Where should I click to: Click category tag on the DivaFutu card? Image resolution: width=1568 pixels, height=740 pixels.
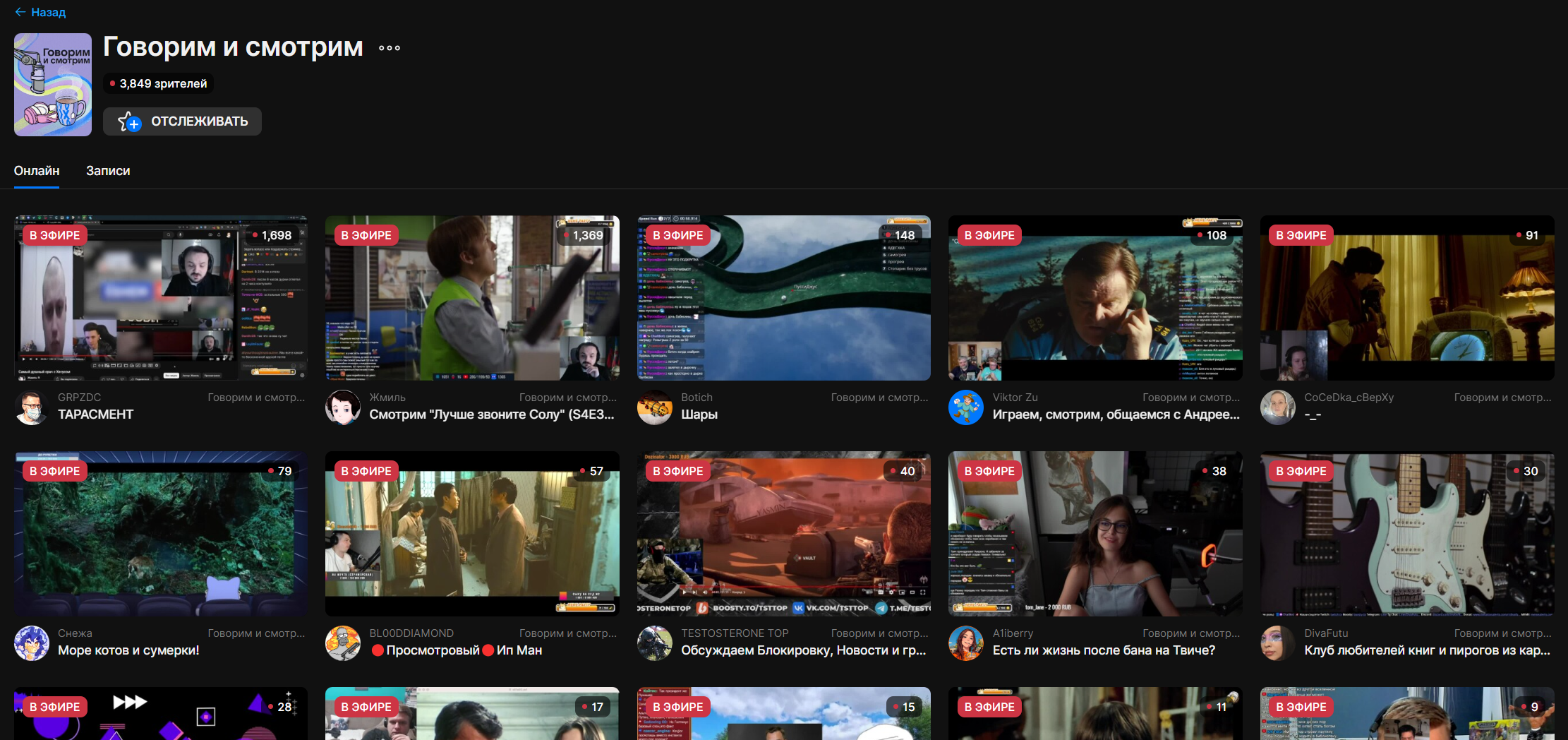[x=1502, y=633]
